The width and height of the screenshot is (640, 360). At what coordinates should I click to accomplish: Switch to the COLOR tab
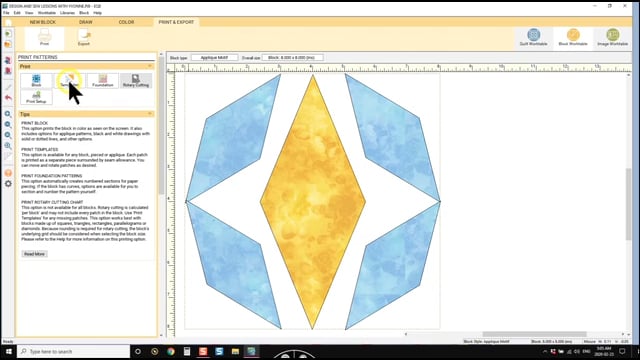click(x=126, y=22)
